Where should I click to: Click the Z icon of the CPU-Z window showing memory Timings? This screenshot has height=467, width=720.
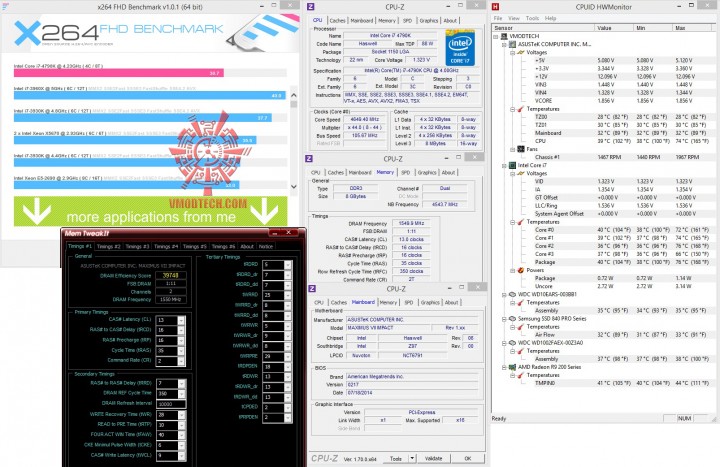pos(309,158)
